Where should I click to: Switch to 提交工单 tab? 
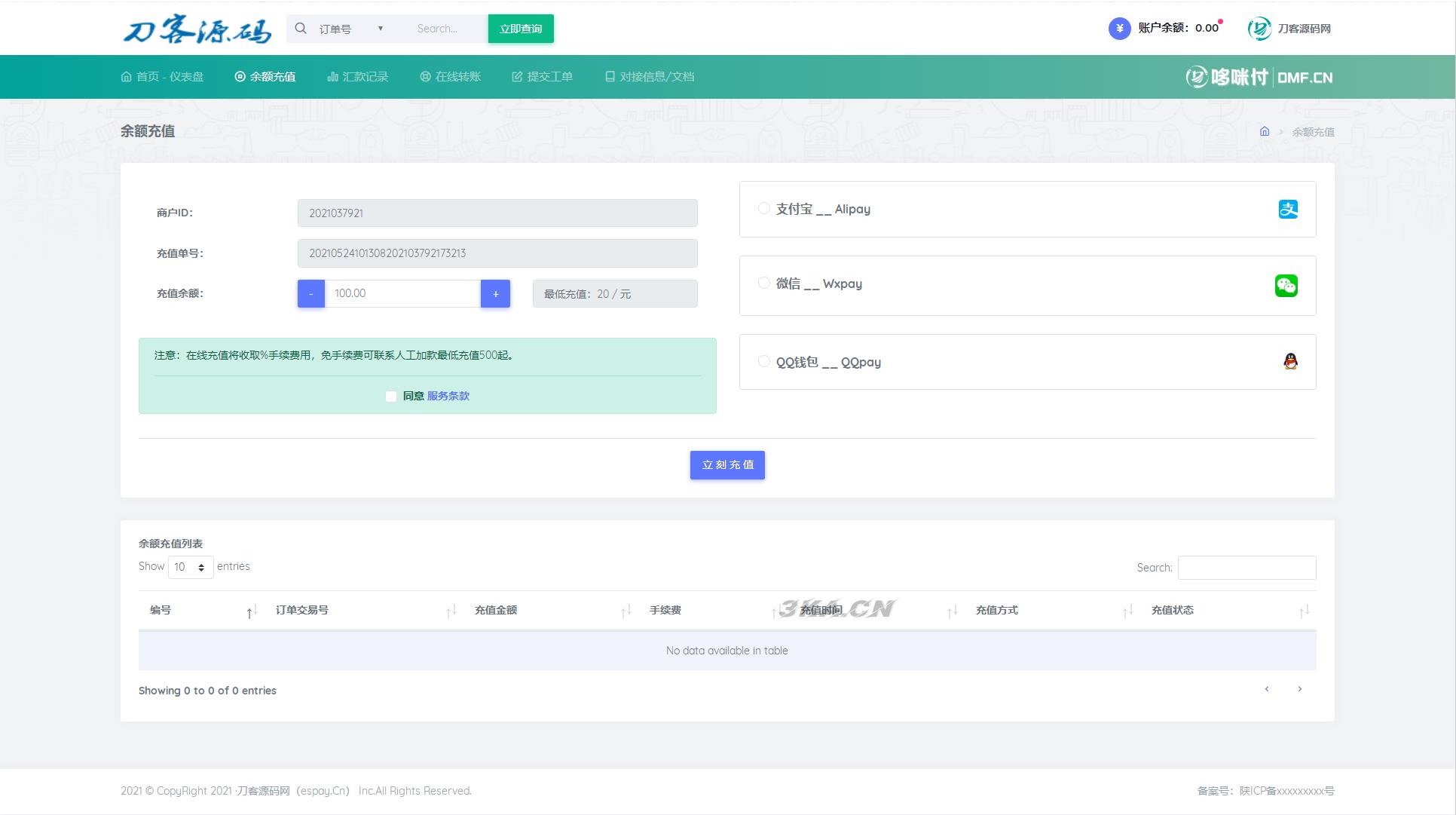pyautogui.click(x=547, y=76)
